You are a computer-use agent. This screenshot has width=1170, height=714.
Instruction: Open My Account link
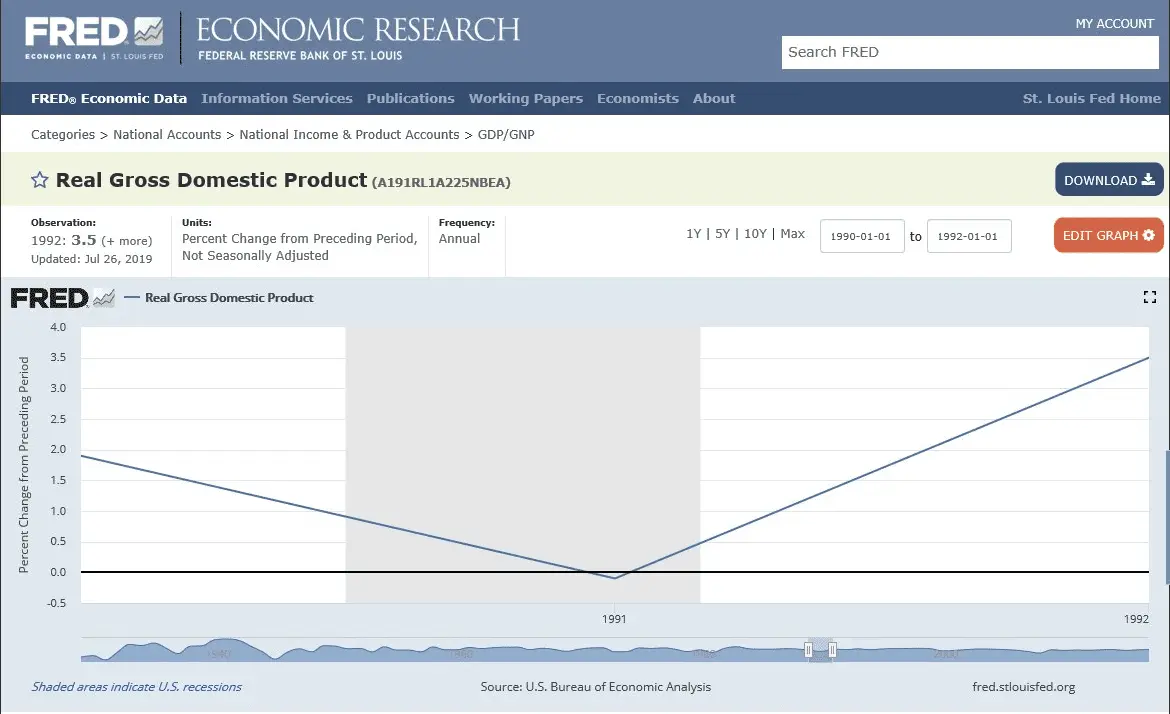pos(1114,23)
